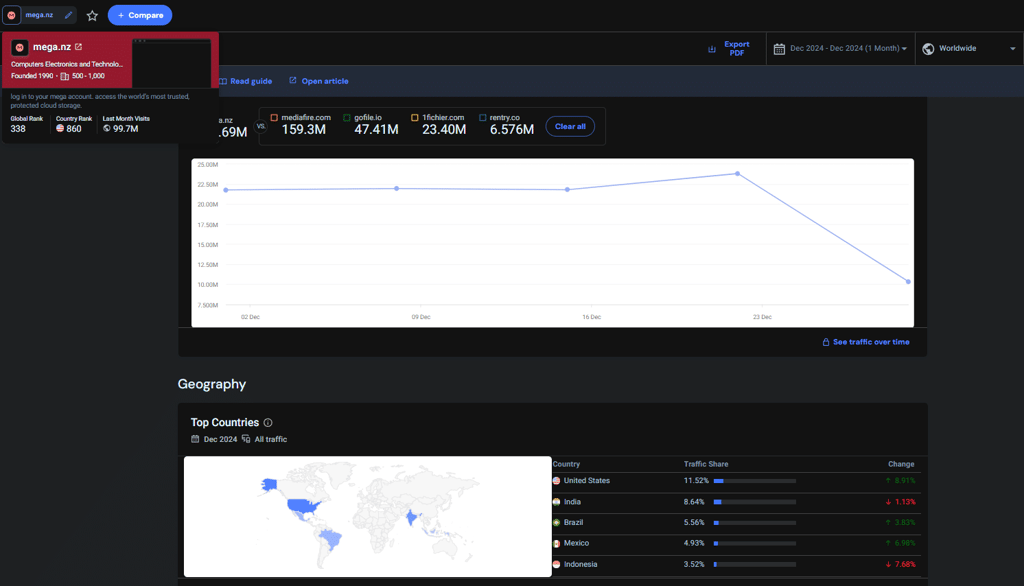Click the pencil edit icon beside mega.nz
Screen dimensions: 1024x586
click(x=69, y=15)
